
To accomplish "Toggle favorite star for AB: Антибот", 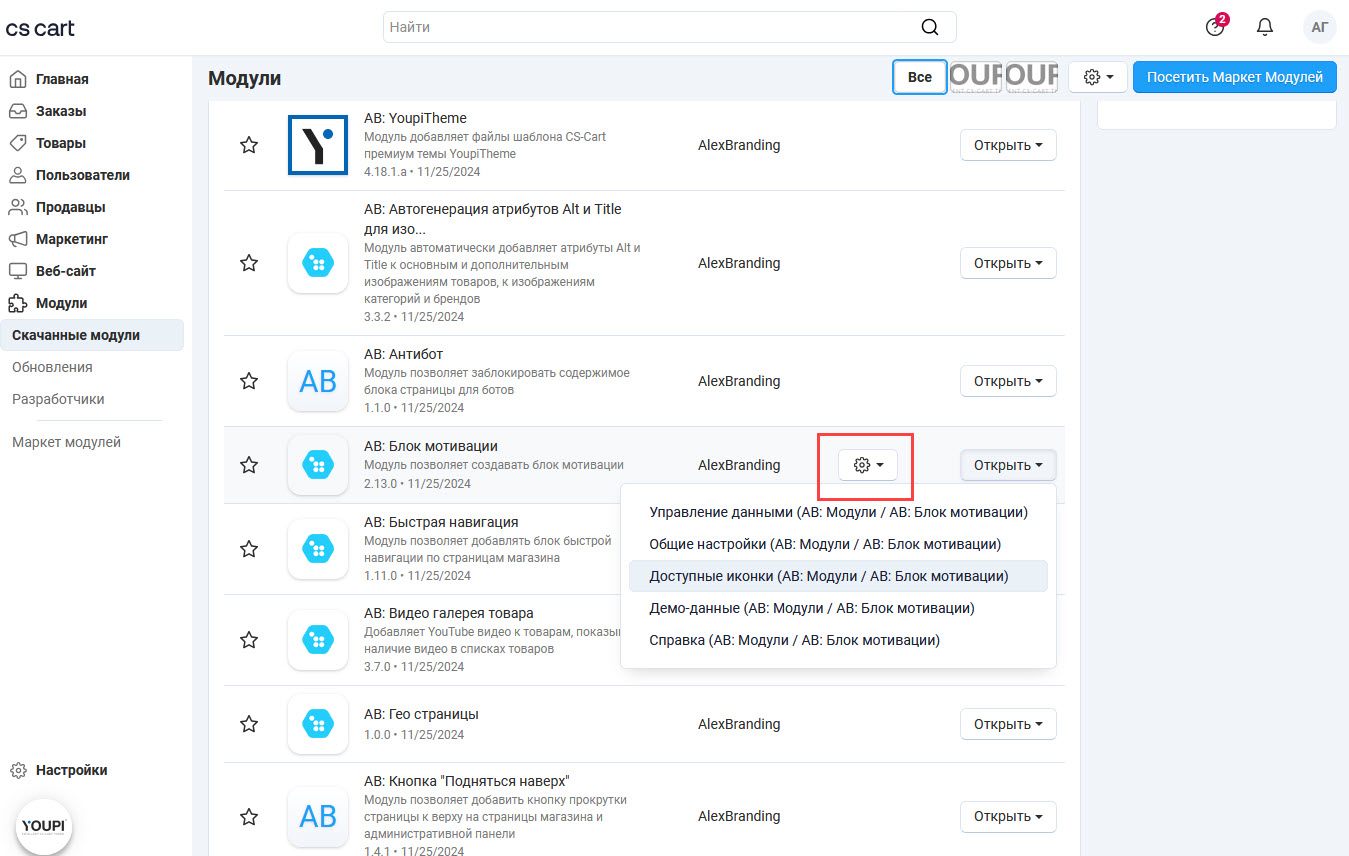I will click(x=249, y=381).
